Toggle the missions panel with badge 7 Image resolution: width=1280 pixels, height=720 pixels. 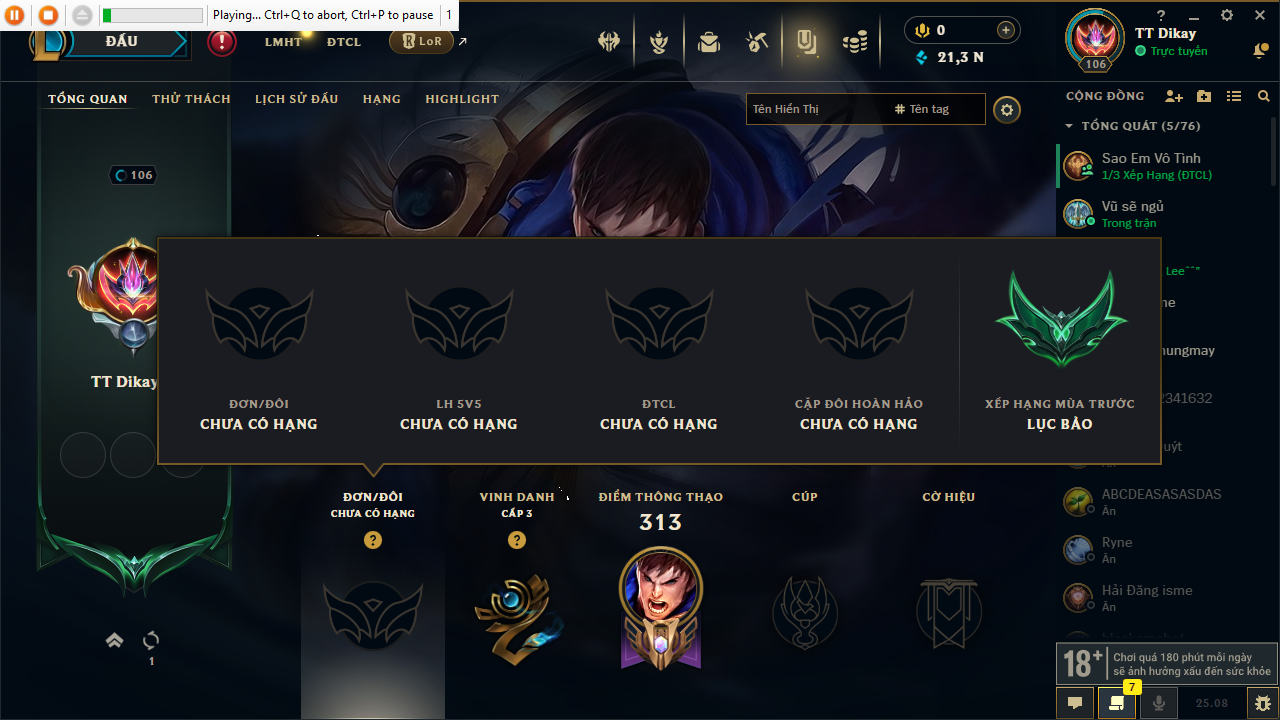(1117, 703)
